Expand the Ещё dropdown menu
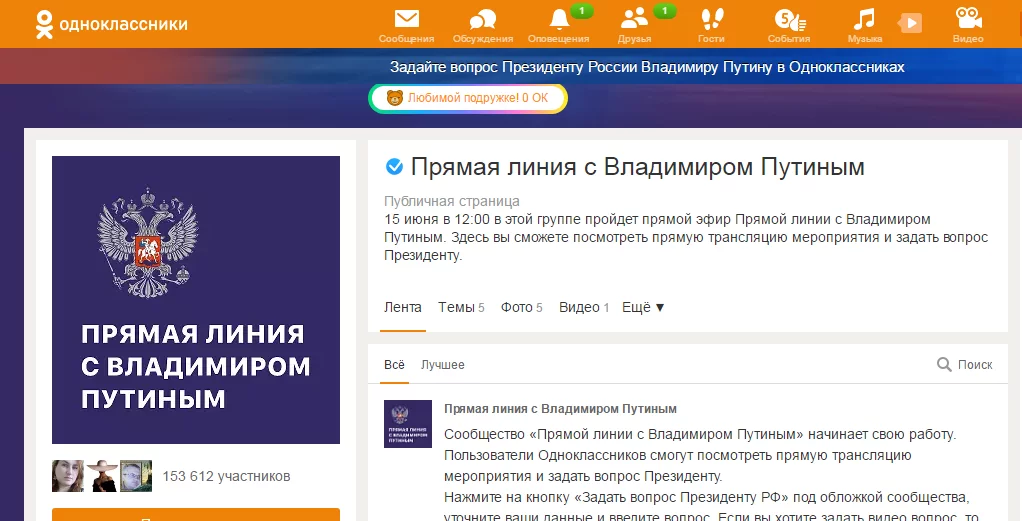The height and width of the screenshot is (521, 1022). (x=643, y=307)
